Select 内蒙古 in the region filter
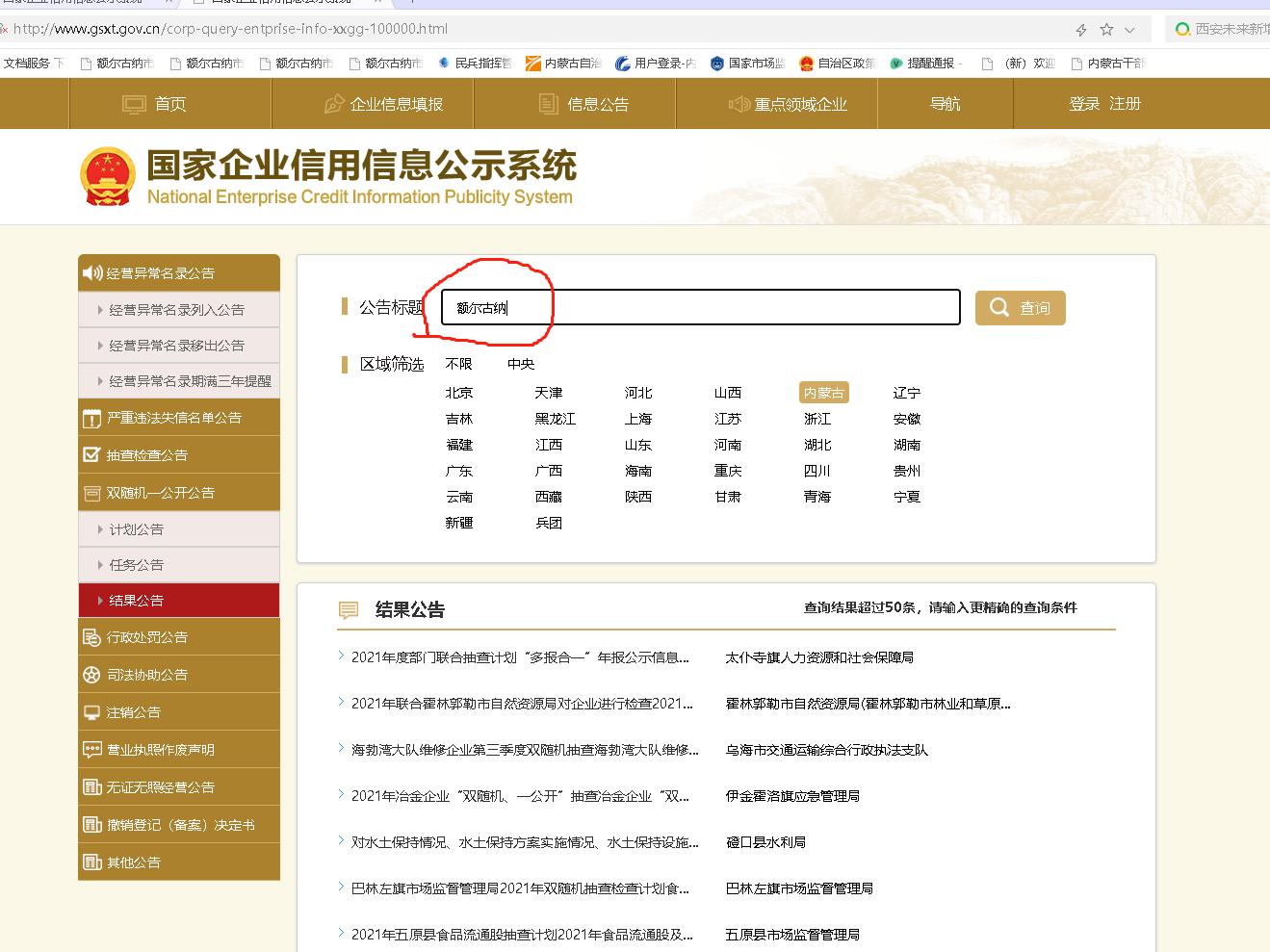Viewport: 1270px width, 952px height. coord(824,393)
